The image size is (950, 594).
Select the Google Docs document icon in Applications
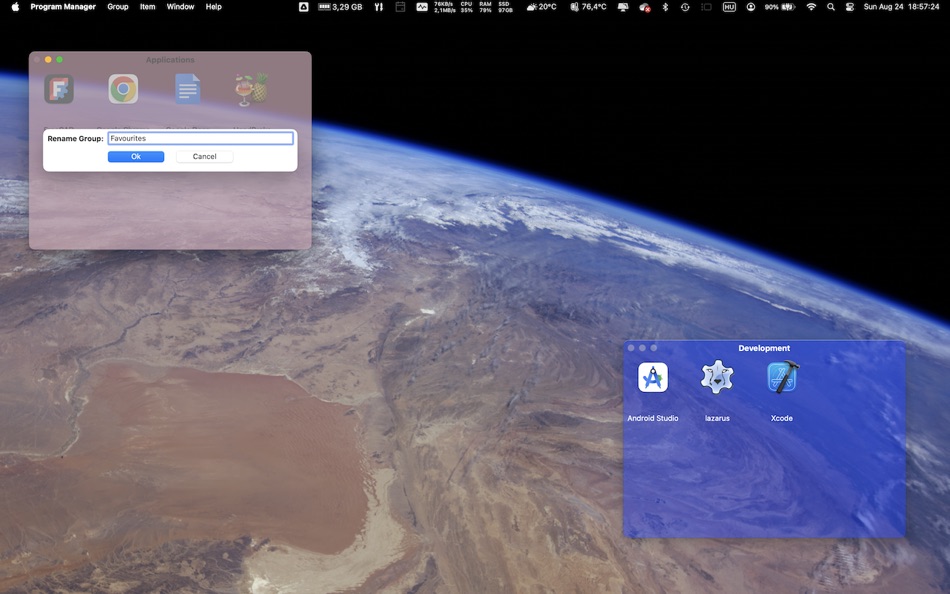[x=188, y=89]
